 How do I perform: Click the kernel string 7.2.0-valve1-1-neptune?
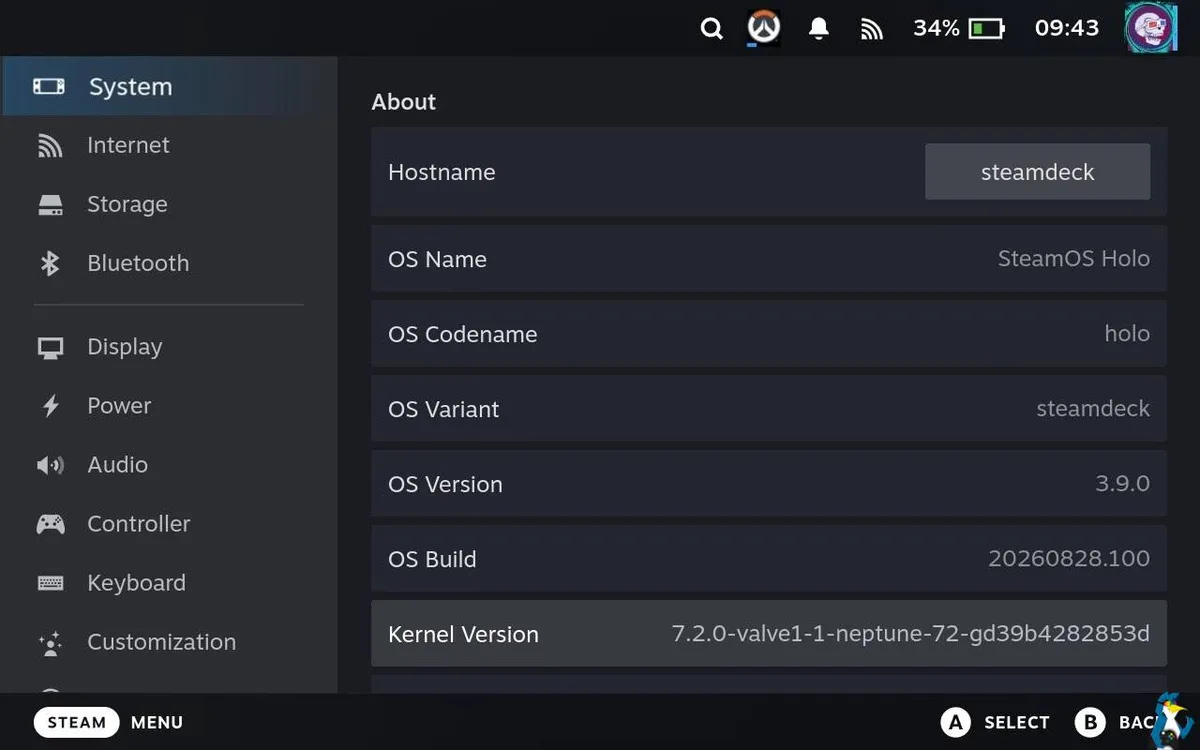910,634
